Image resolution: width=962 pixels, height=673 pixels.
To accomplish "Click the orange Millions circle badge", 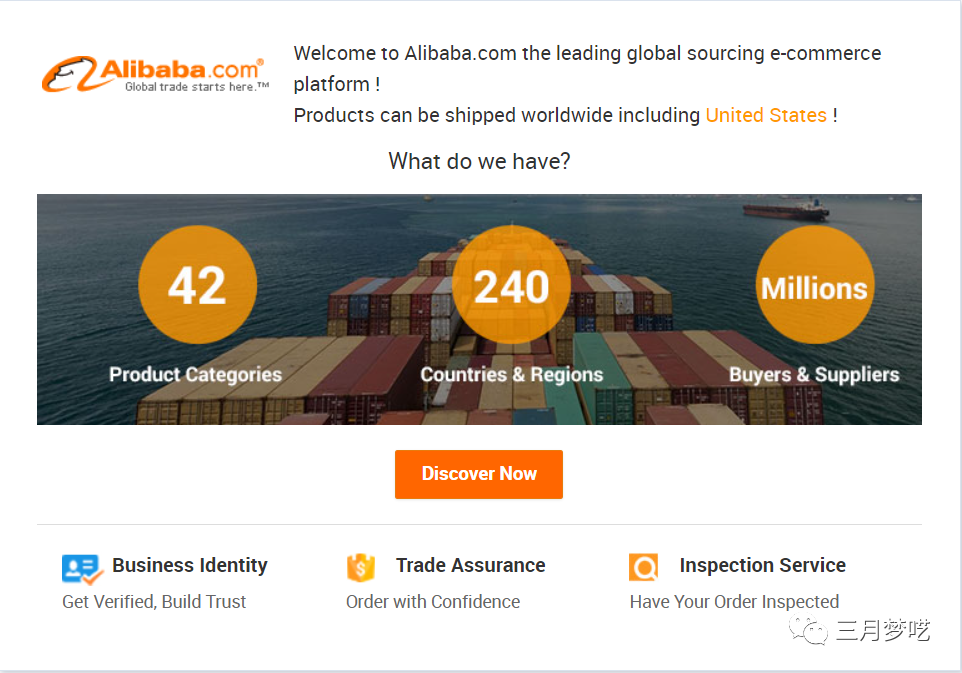I will click(814, 287).
